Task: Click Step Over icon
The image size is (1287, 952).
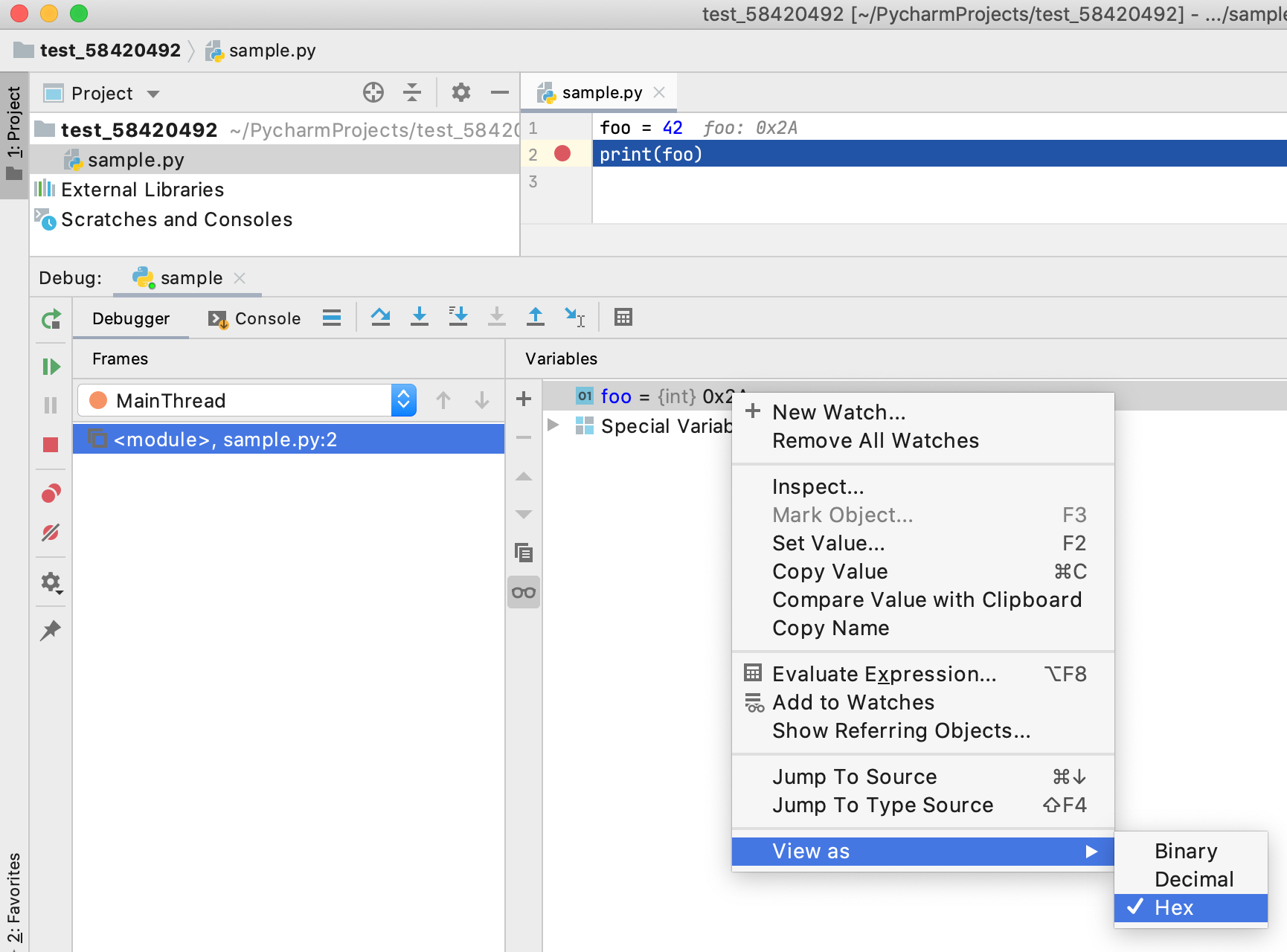Action: point(381,318)
